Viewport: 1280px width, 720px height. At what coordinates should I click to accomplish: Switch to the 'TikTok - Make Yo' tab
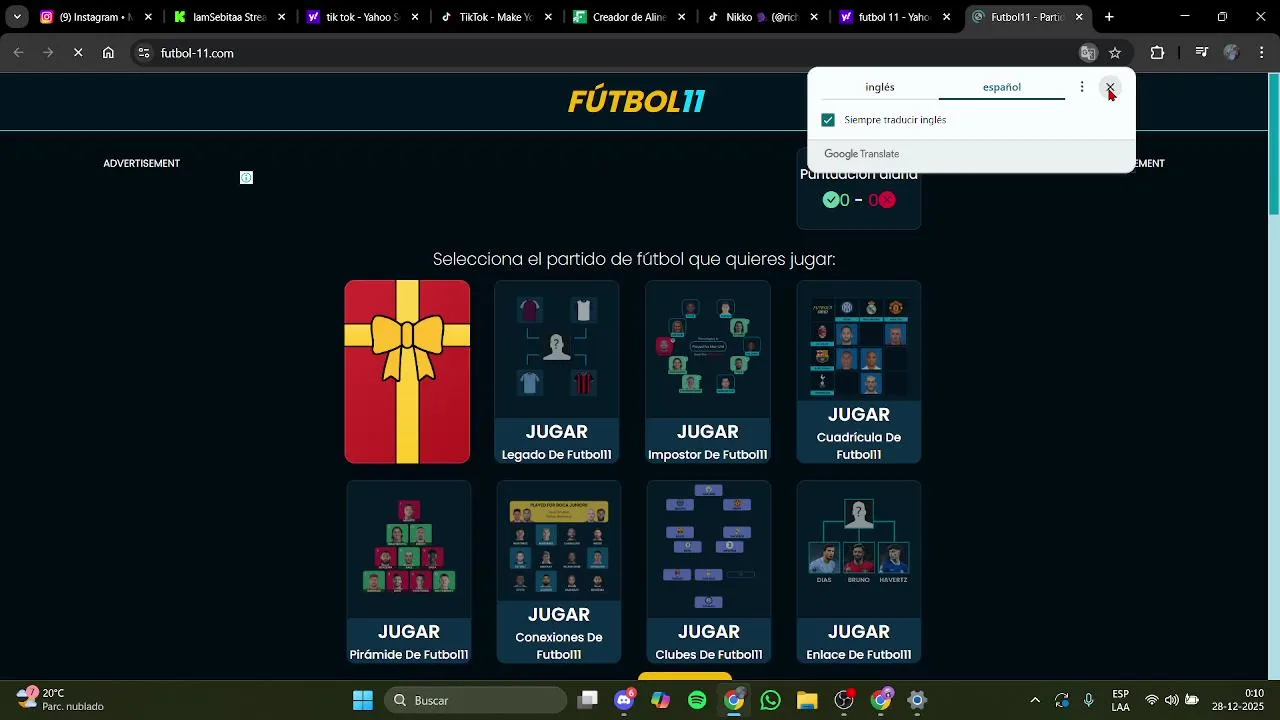tap(496, 17)
